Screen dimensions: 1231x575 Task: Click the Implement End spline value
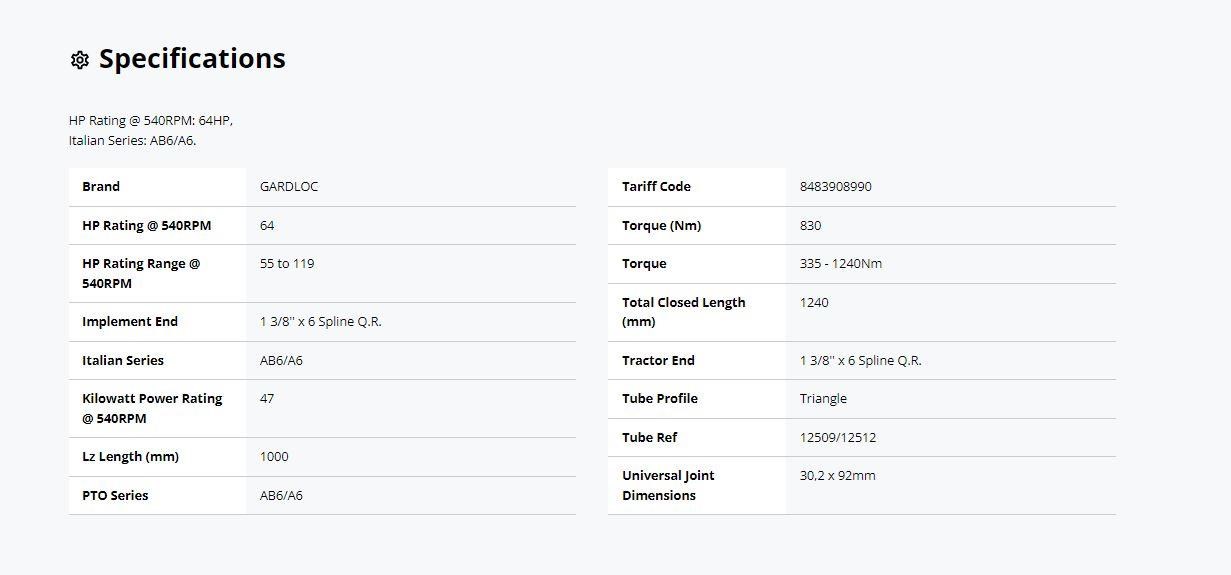(x=320, y=322)
